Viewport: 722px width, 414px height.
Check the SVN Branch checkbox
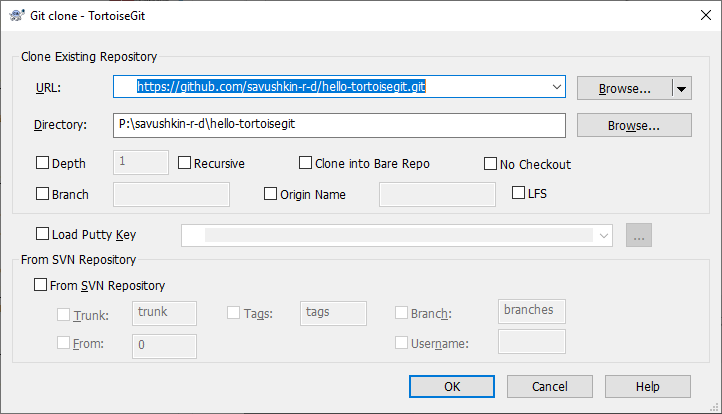pos(402,313)
